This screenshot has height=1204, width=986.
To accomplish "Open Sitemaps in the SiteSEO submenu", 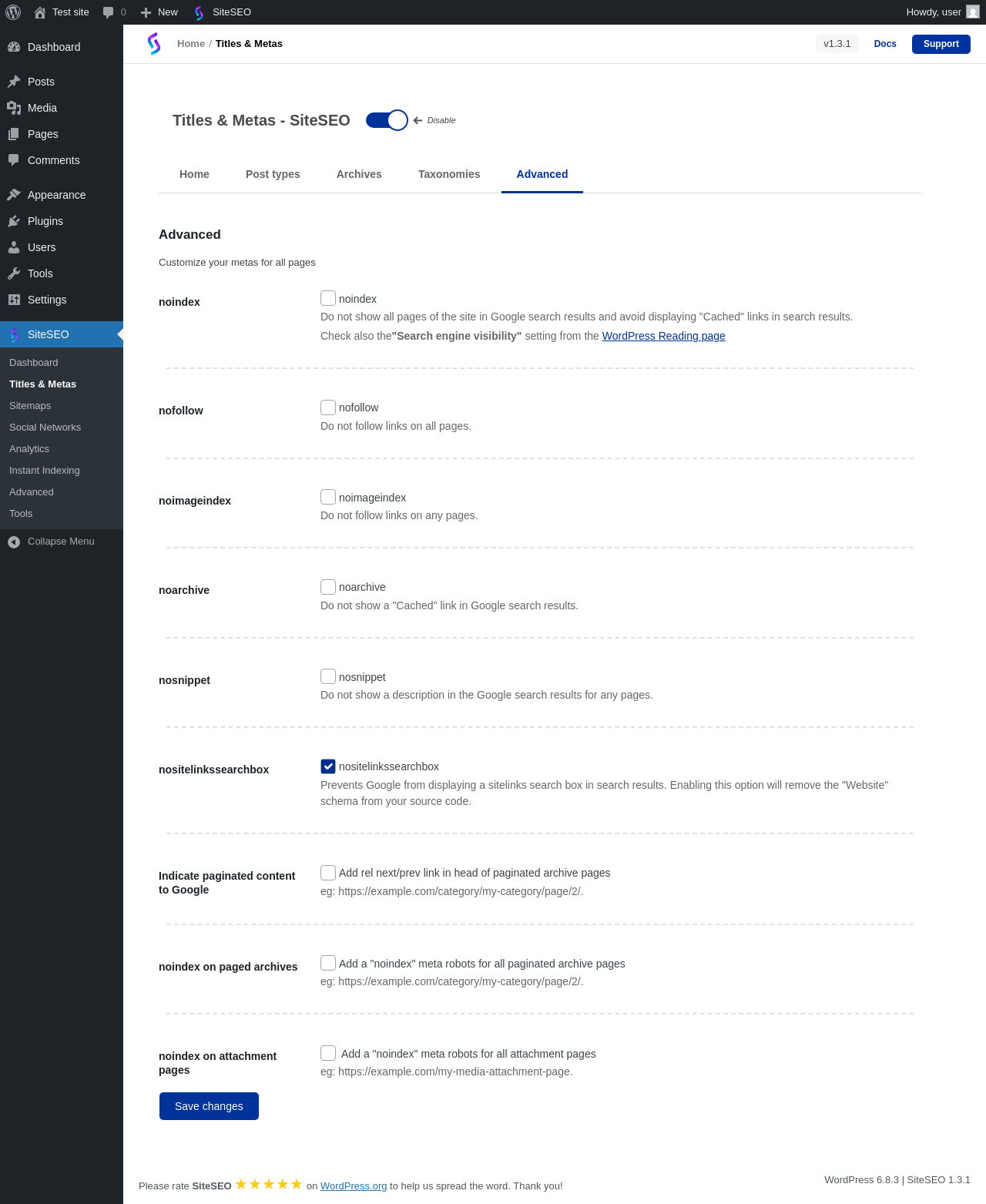I will [30, 406].
